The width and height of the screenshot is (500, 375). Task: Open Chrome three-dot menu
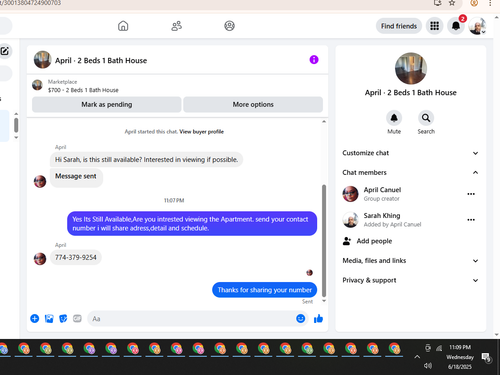point(490,3)
